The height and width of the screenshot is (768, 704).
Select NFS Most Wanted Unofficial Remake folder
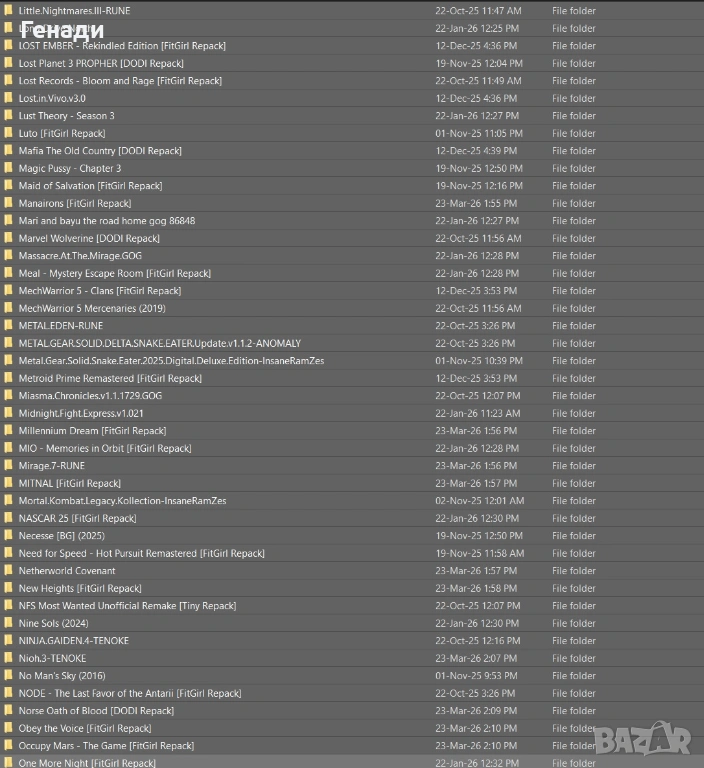(x=352, y=605)
